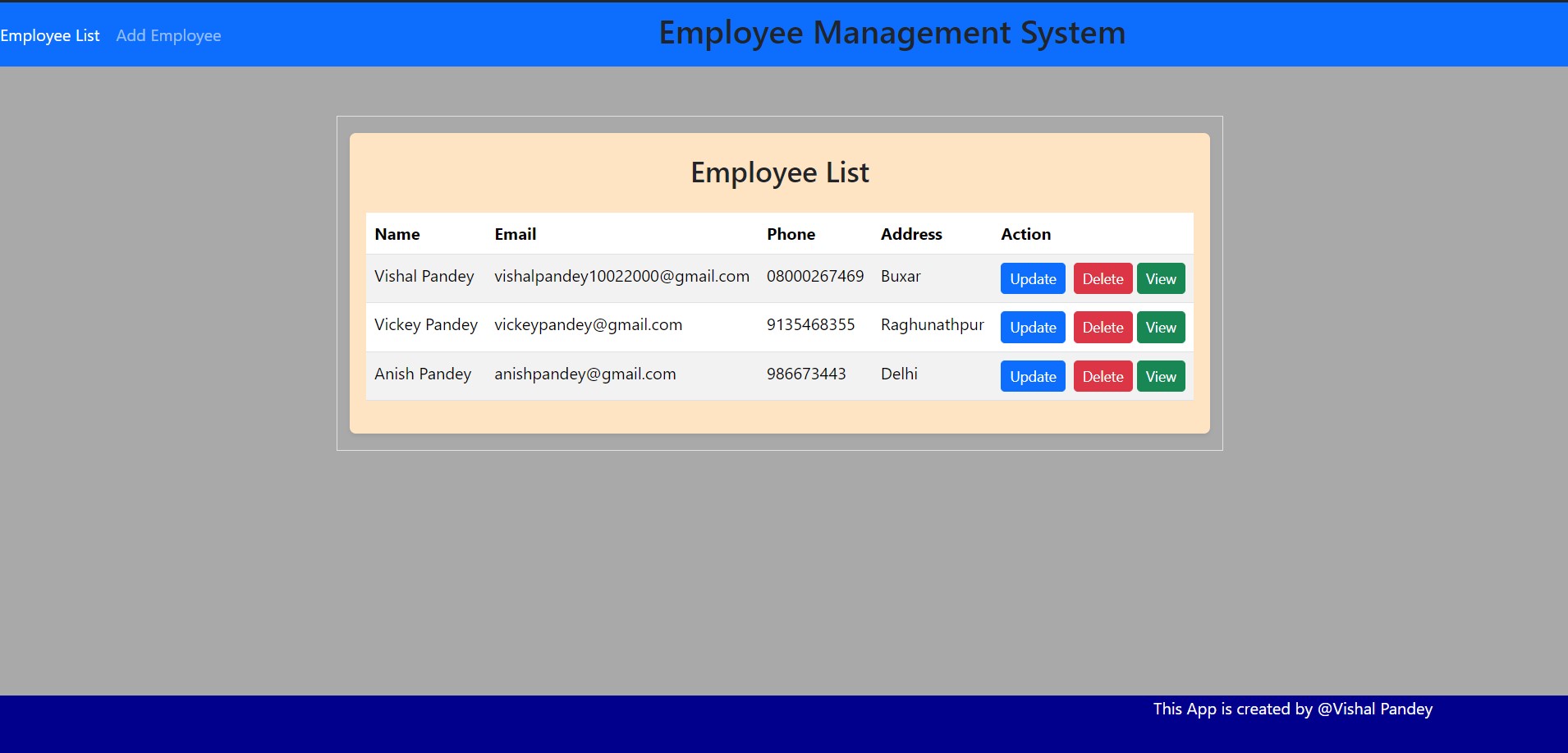The image size is (1568, 753).
Task: View Vishal Pandey's details
Action: point(1161,278)
